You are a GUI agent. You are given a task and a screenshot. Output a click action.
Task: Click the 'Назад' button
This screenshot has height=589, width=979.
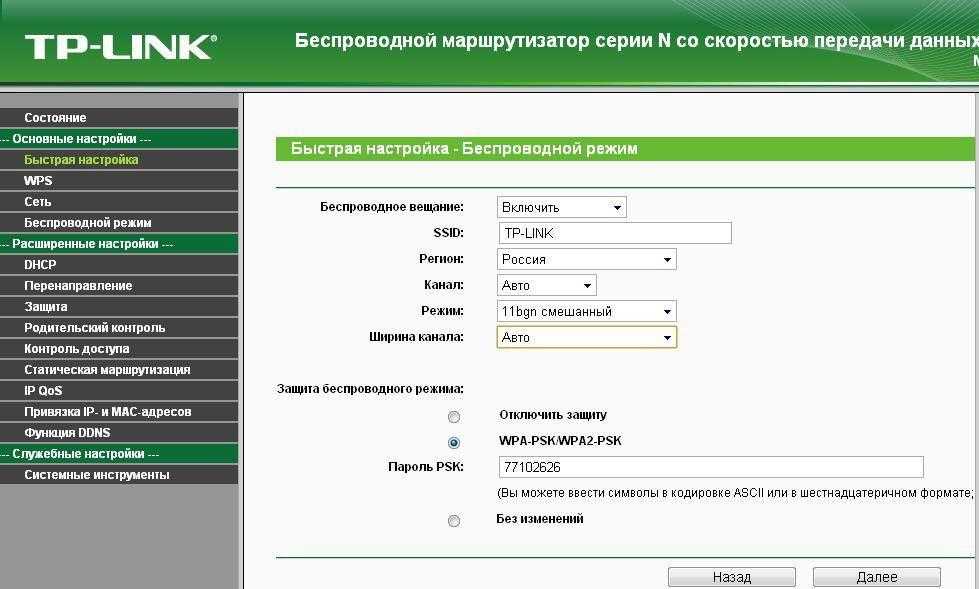point(731,577)
